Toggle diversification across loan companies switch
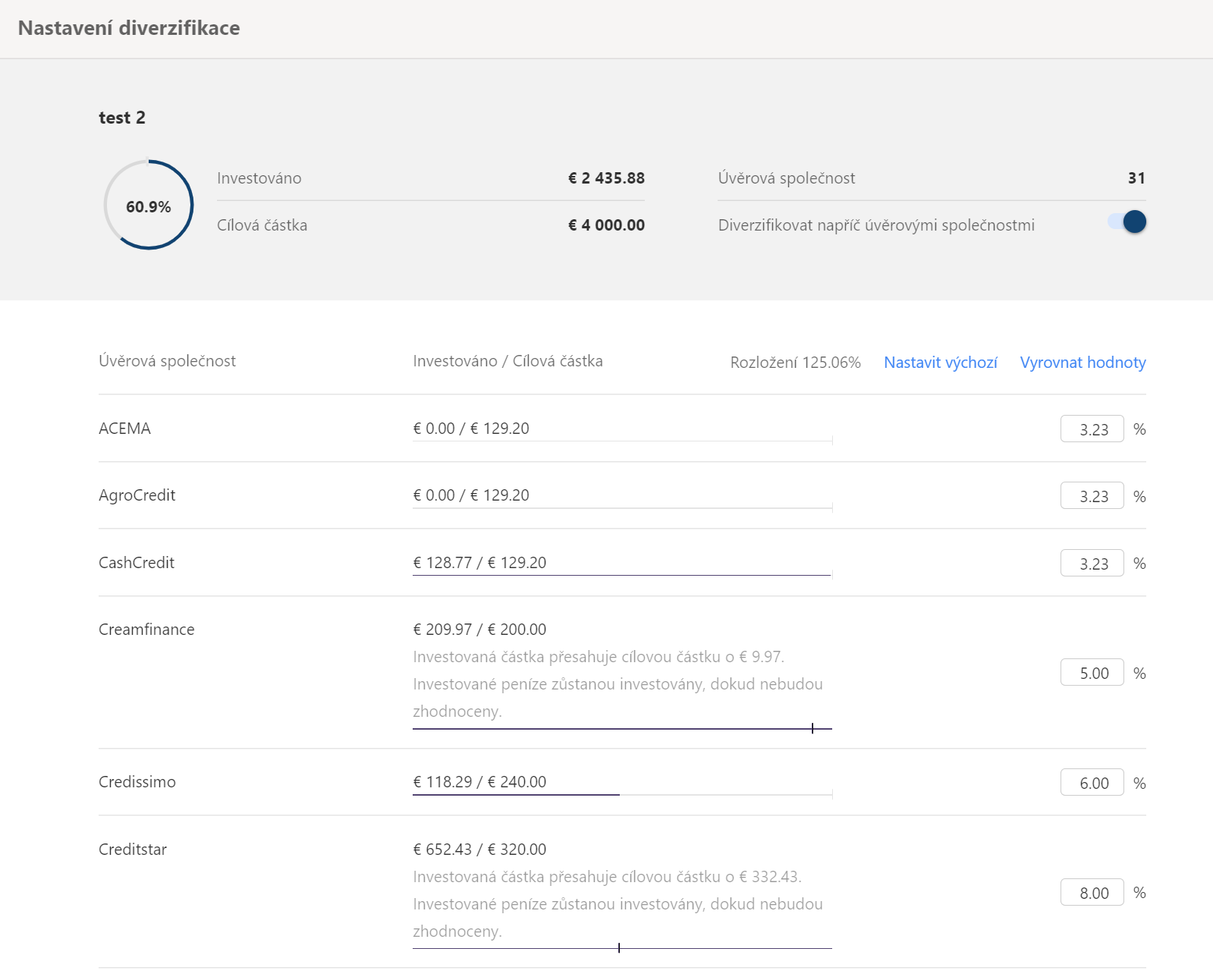Image resolution: width=1213 pixels, height=980 pixels. click(x=1127, y=221)
